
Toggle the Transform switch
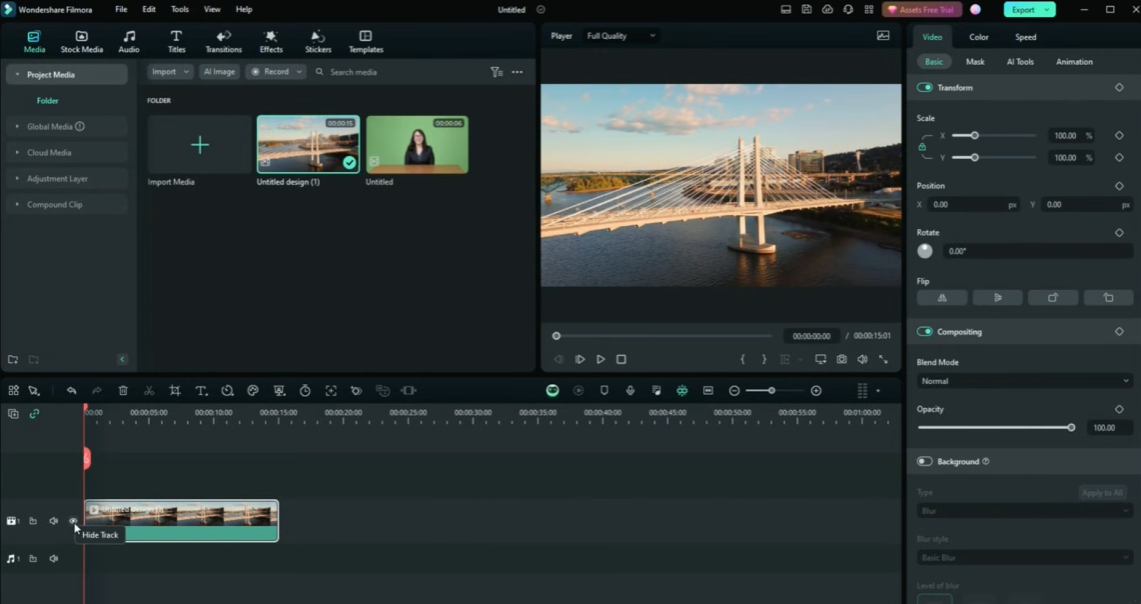[x=925, y=87]
